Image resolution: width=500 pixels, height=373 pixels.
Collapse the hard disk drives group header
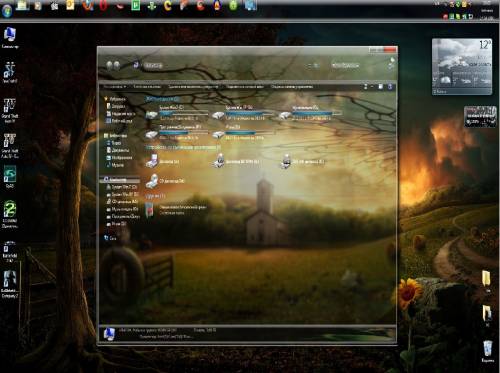click(x=162, y=99)
